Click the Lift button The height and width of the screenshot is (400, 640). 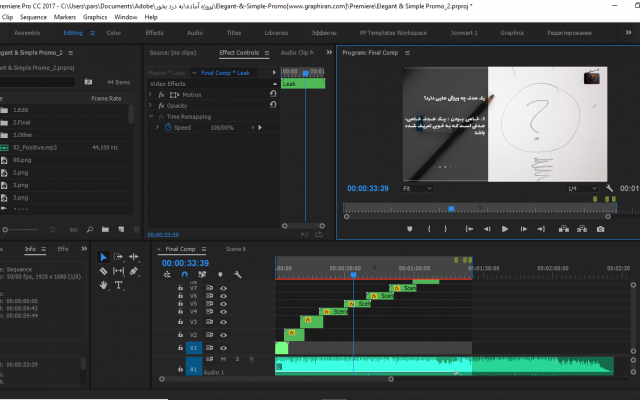[x=564, y=229]
